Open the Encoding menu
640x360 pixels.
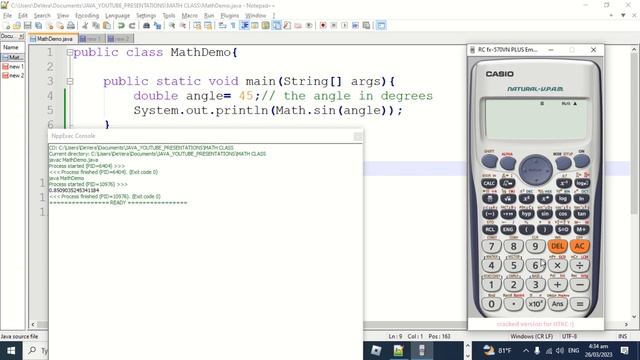coord(87,16)
